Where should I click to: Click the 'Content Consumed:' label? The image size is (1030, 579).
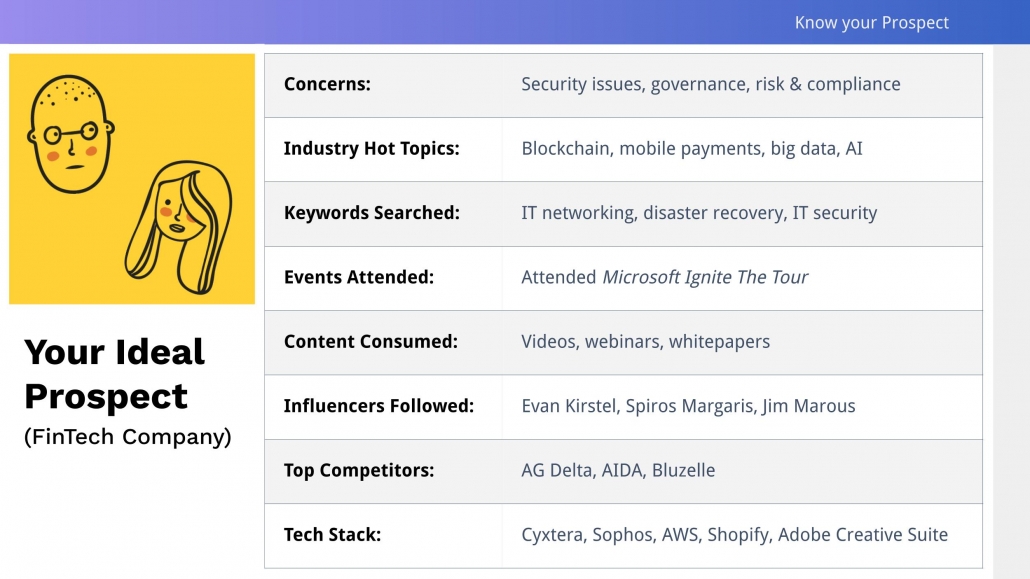[370, 342]
